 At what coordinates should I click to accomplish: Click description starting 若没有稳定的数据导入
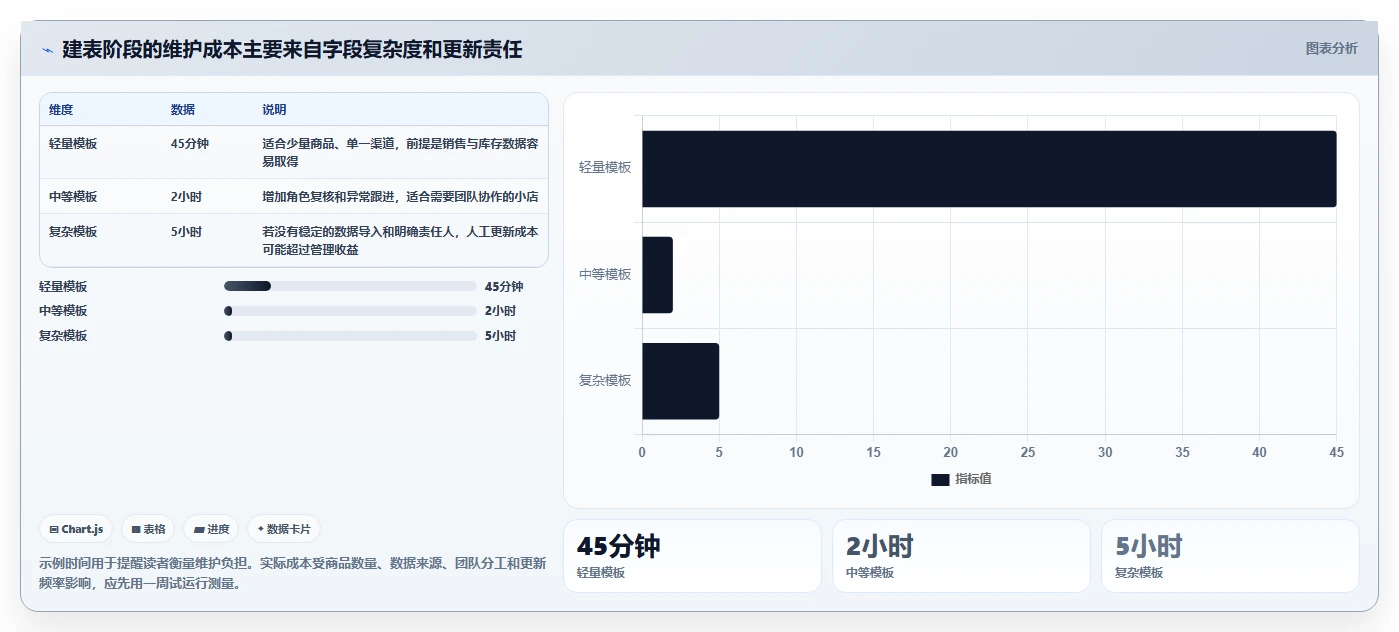[x=400, y=240]
